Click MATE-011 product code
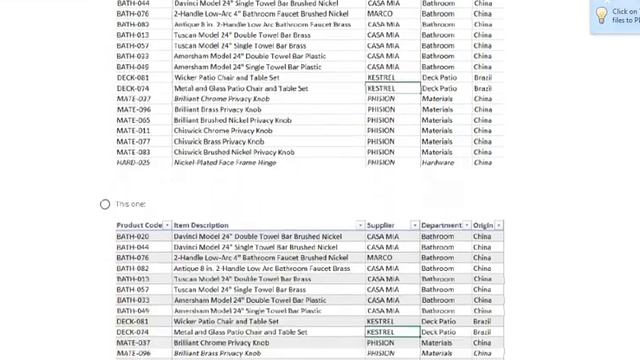Image resolution: width=640 pixels, height=360 pixels. (133, 131)
